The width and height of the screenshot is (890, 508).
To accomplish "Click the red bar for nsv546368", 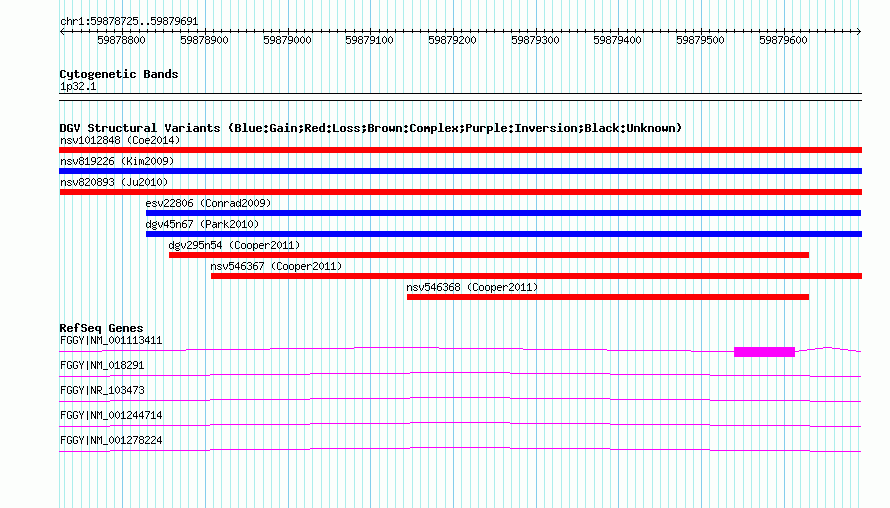I will pos(608,297).
